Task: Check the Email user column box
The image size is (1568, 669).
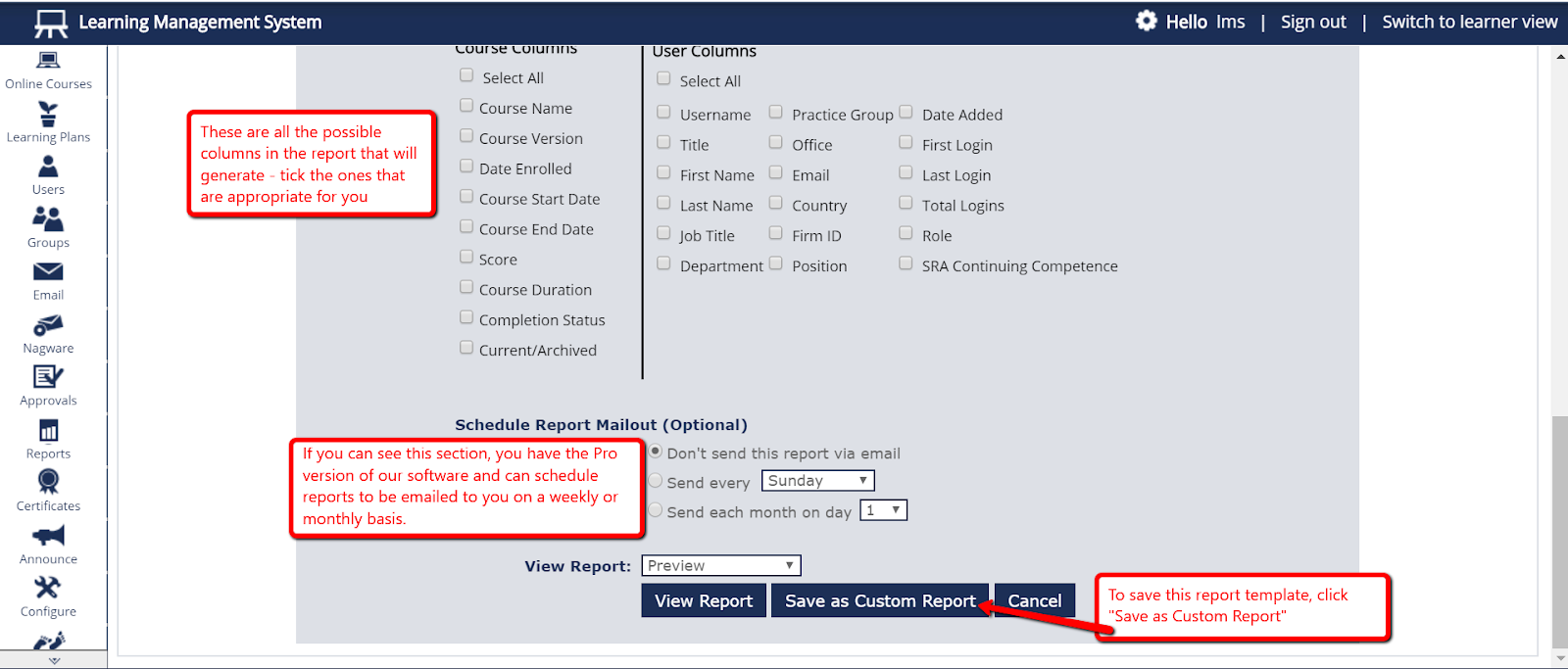Action: tap(775, 173)
